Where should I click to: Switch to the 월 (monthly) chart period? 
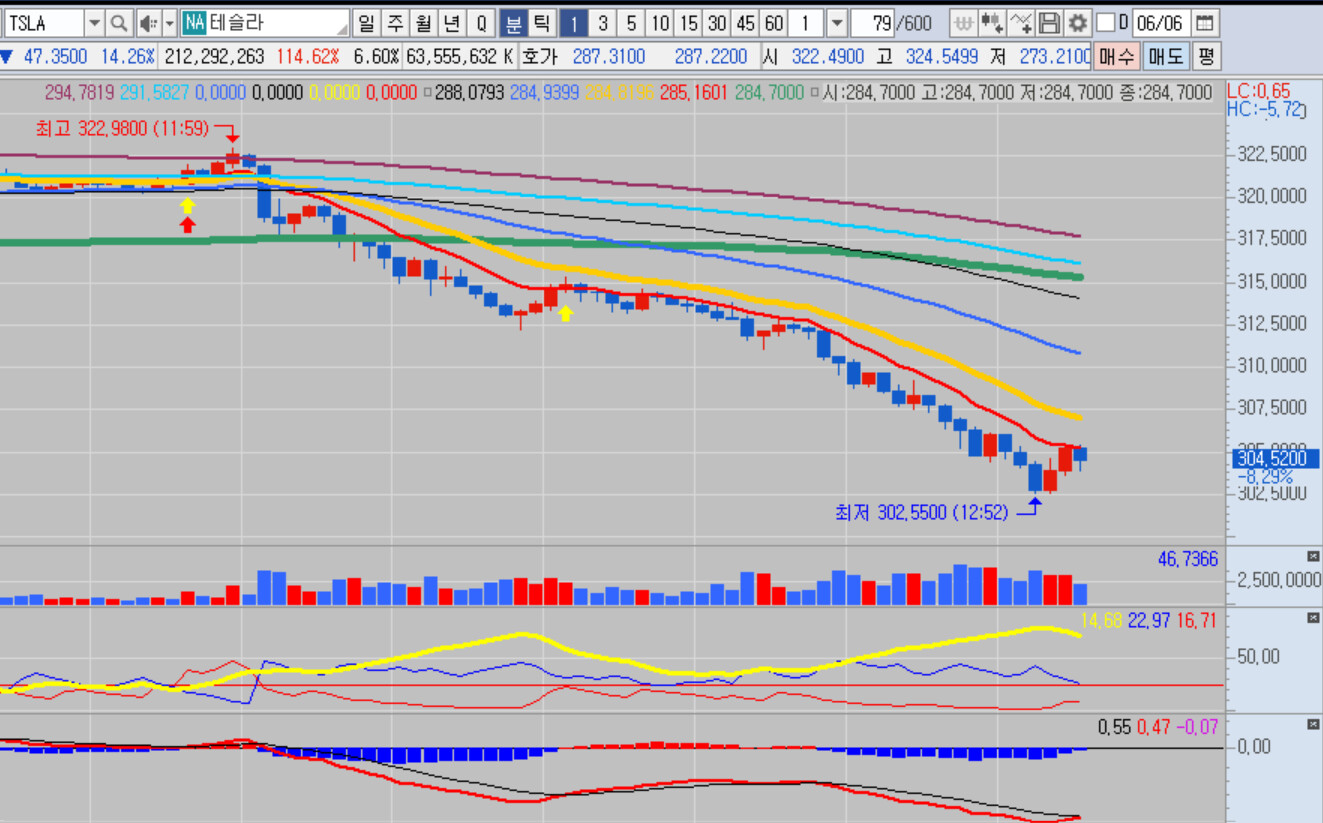click(424, 23)
